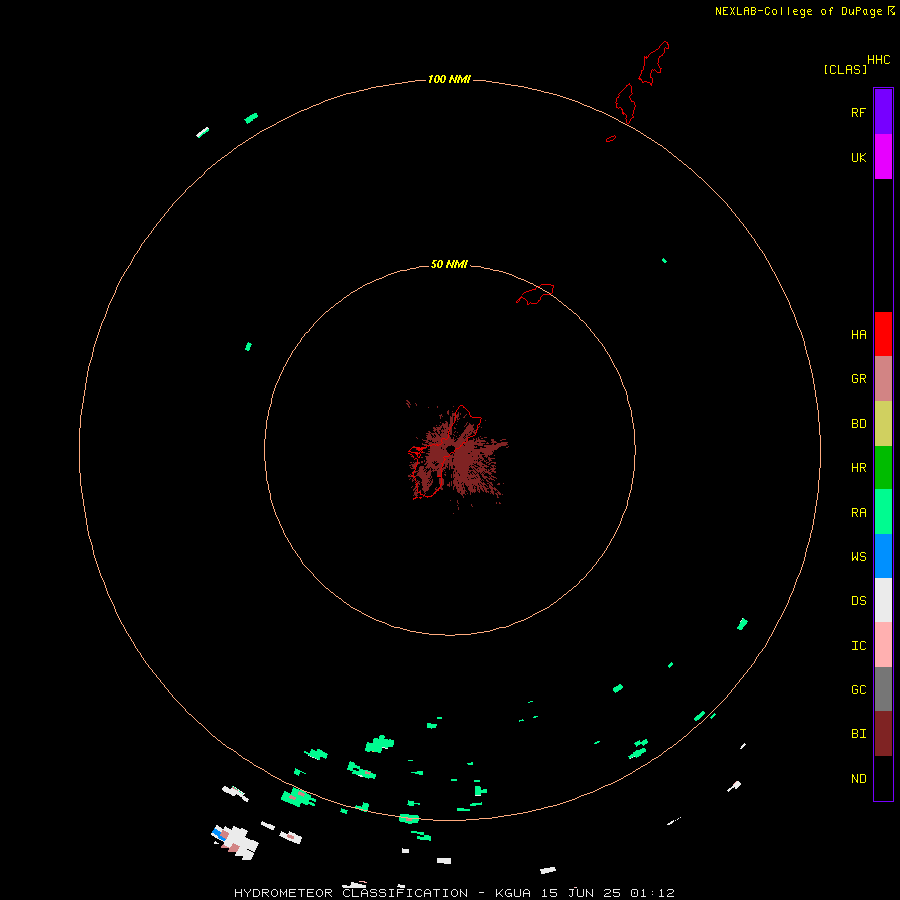
Task: Click the WS blue legend swatch
Action: 883,556
